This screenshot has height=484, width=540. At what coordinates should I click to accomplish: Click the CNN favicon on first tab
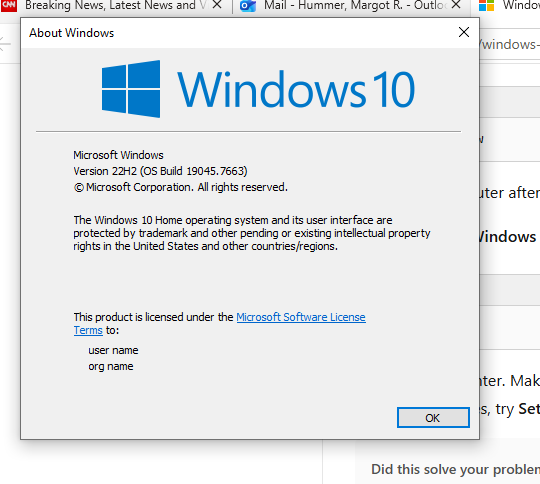click(9, 5)
